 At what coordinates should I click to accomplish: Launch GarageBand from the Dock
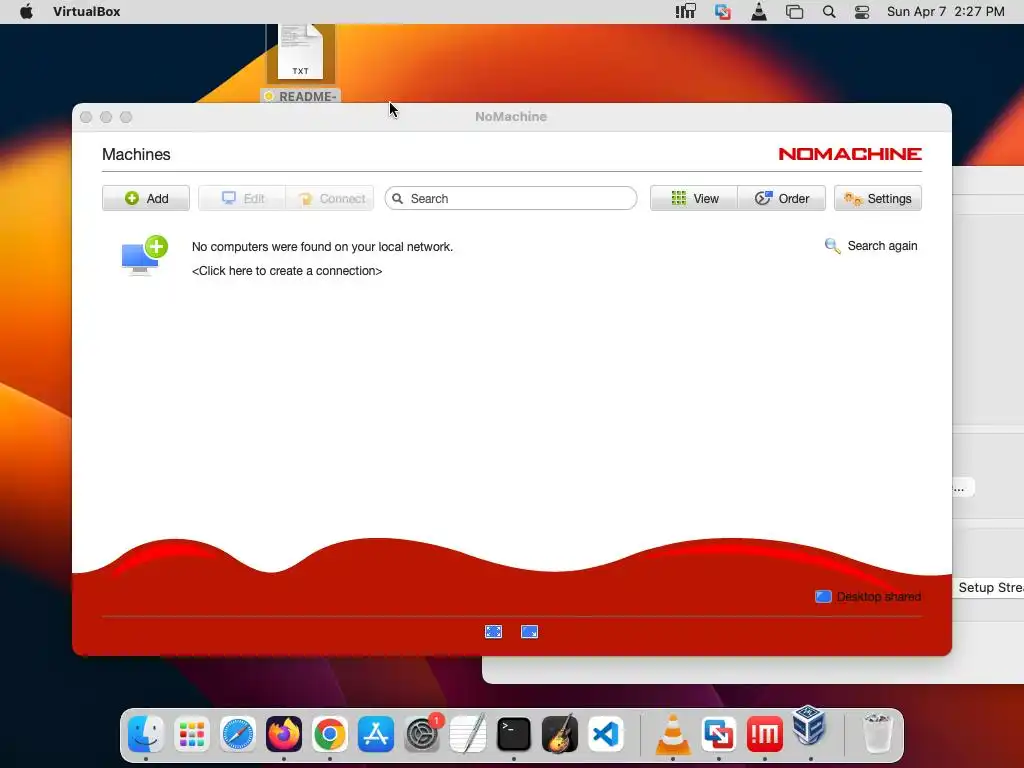560,734
